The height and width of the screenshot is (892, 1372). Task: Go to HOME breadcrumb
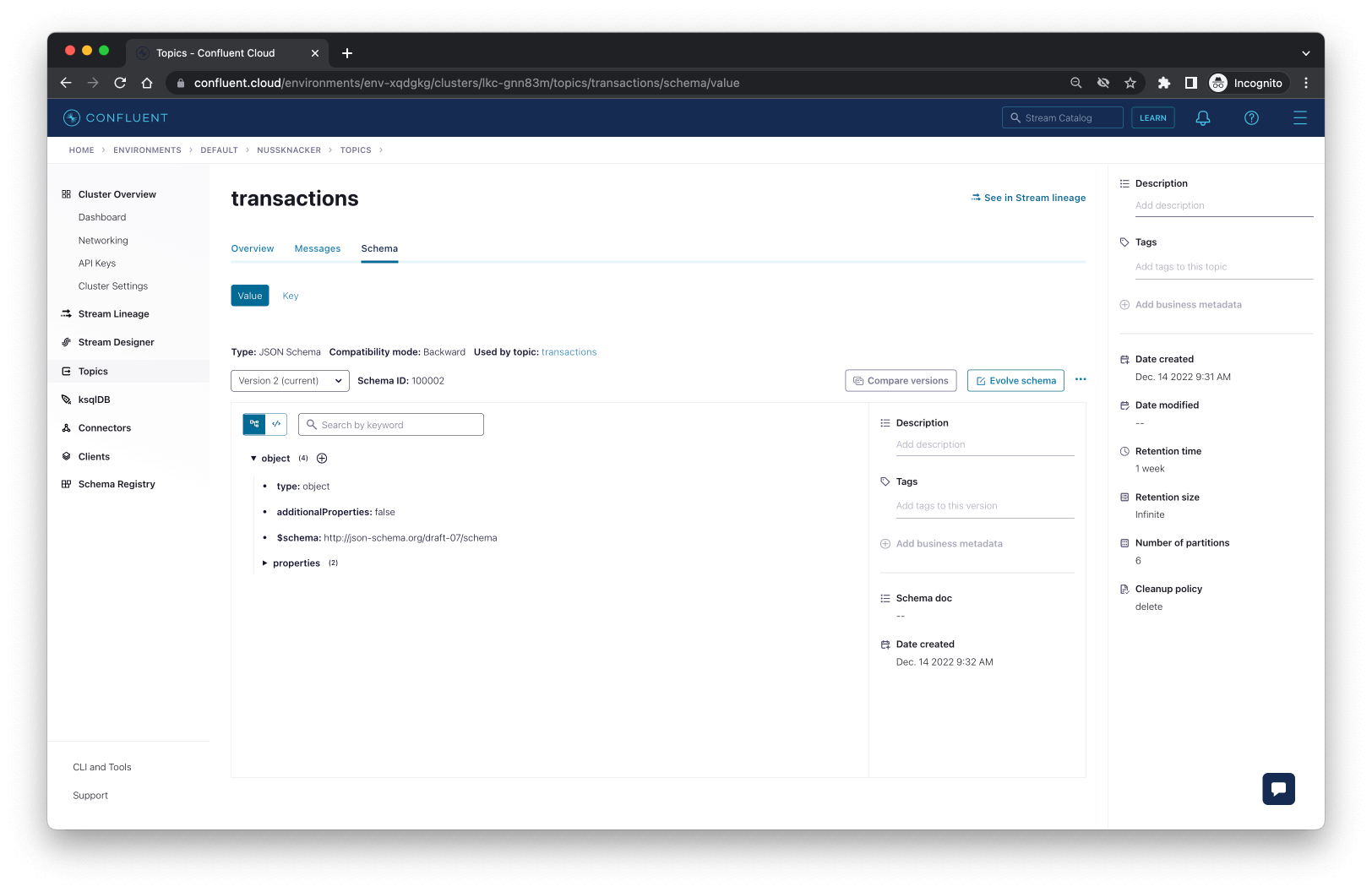82,150
